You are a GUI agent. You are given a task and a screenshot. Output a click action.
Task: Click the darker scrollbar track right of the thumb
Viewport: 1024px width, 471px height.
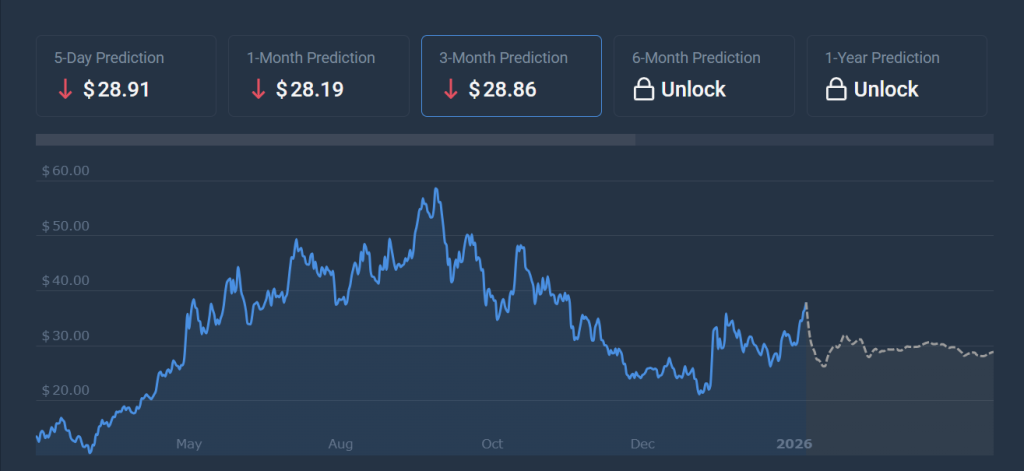pyautogui.click(x=814, y=140)
